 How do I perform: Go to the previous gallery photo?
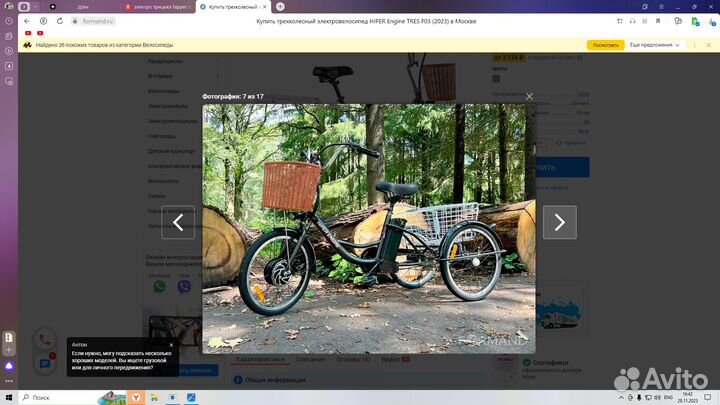(x=178, y=222)
